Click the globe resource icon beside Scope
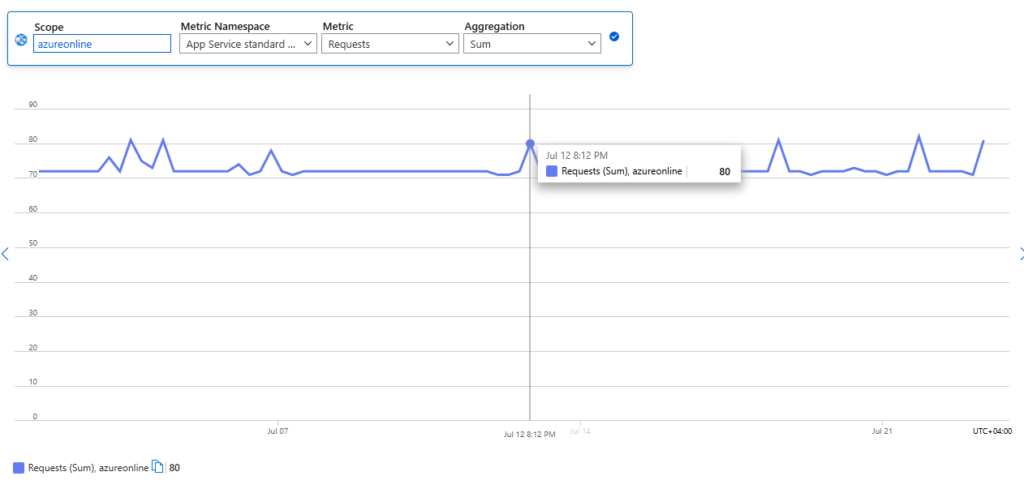 pyautogui.click(x=21, y=40)
